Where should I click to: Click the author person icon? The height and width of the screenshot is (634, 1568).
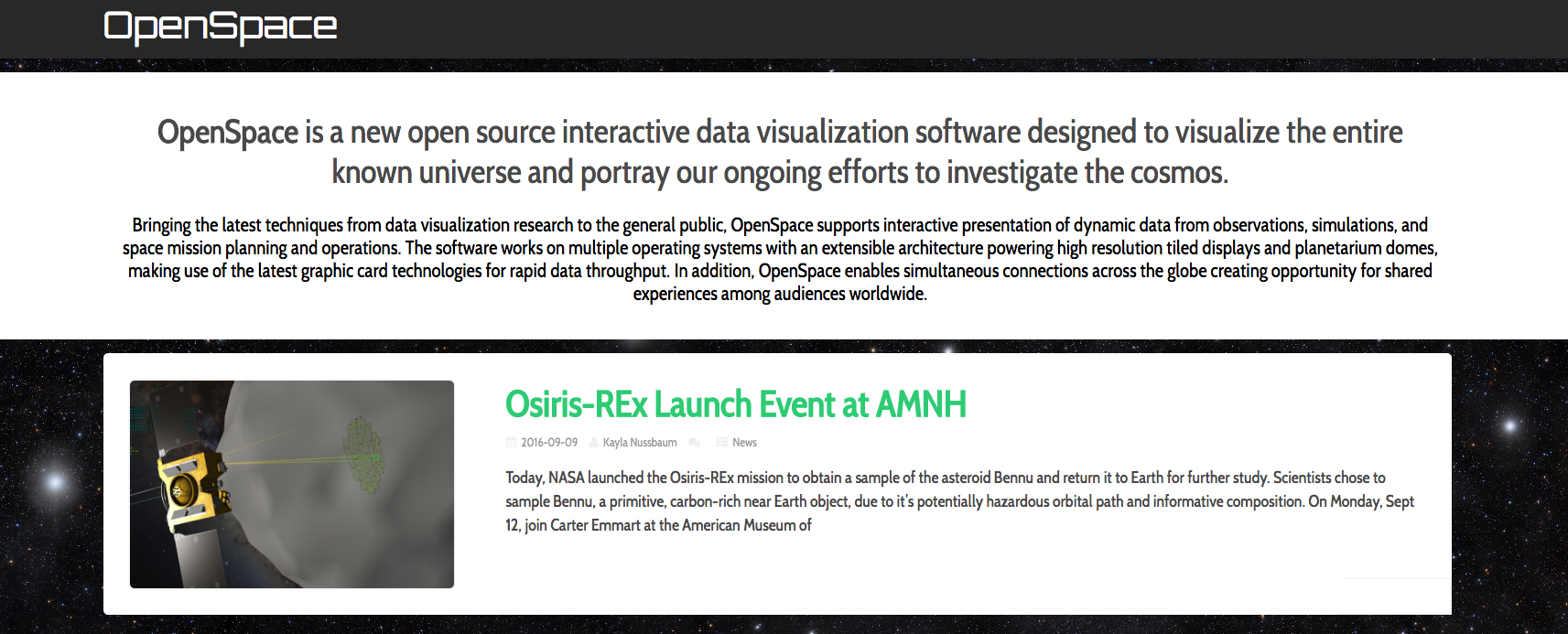[x=594, y=443]
